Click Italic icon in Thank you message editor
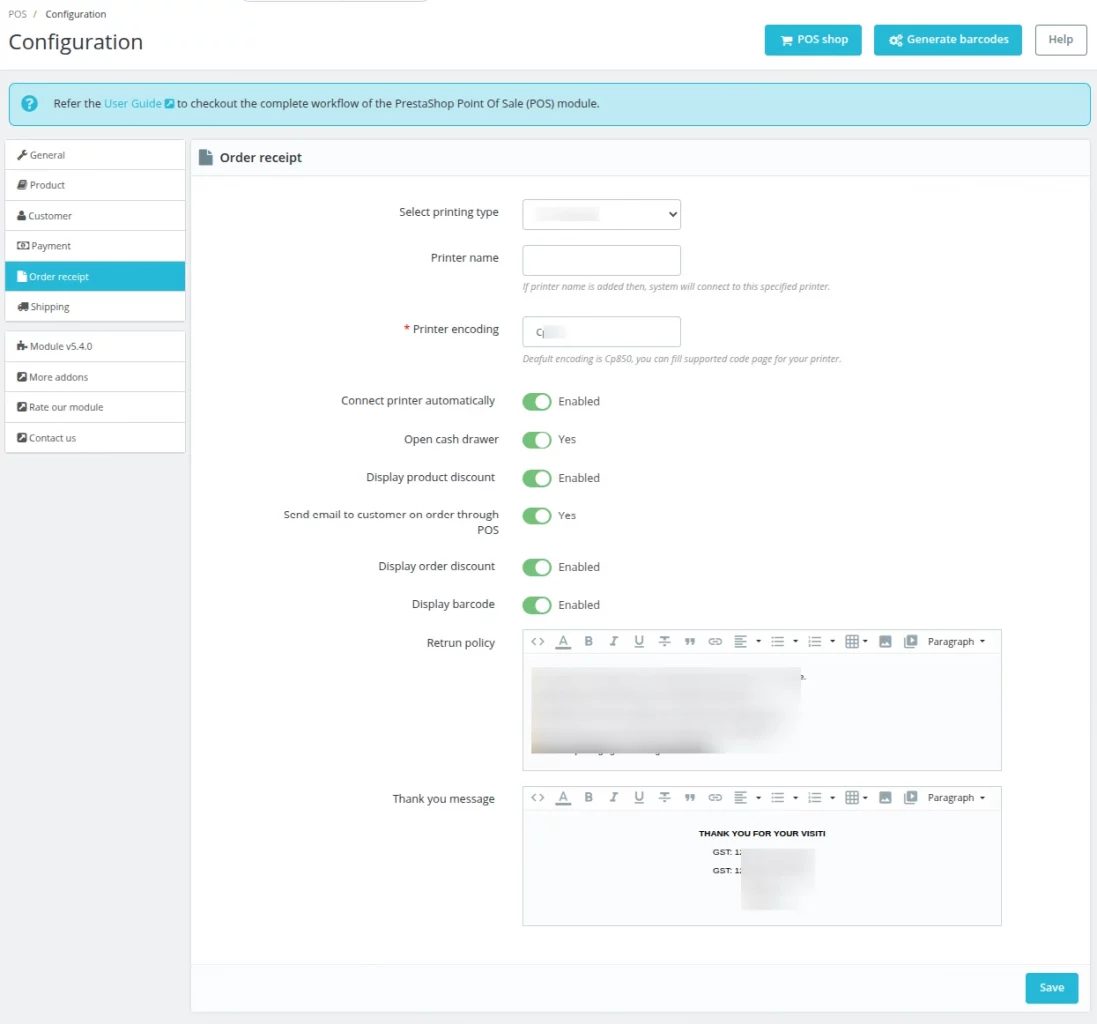This screenshot has width=1097, height=1024. click(614, 797)
